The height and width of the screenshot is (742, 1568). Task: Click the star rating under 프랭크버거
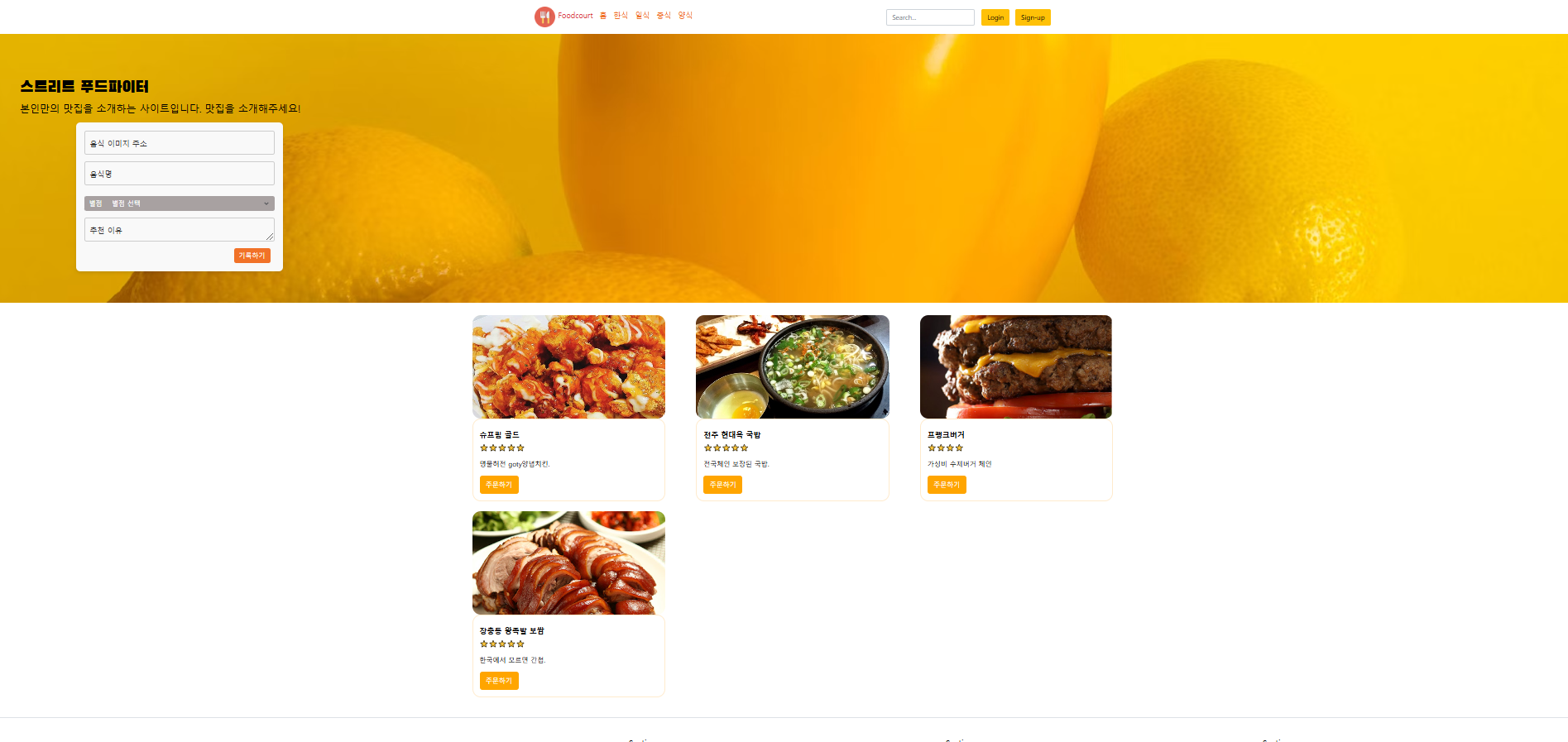point(946,448)
